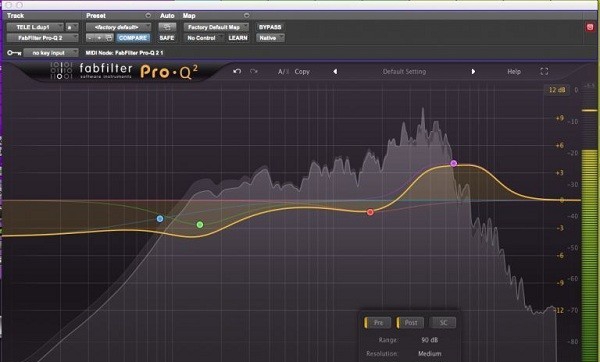Open the 12 dB display range menu

coord(557,90)
